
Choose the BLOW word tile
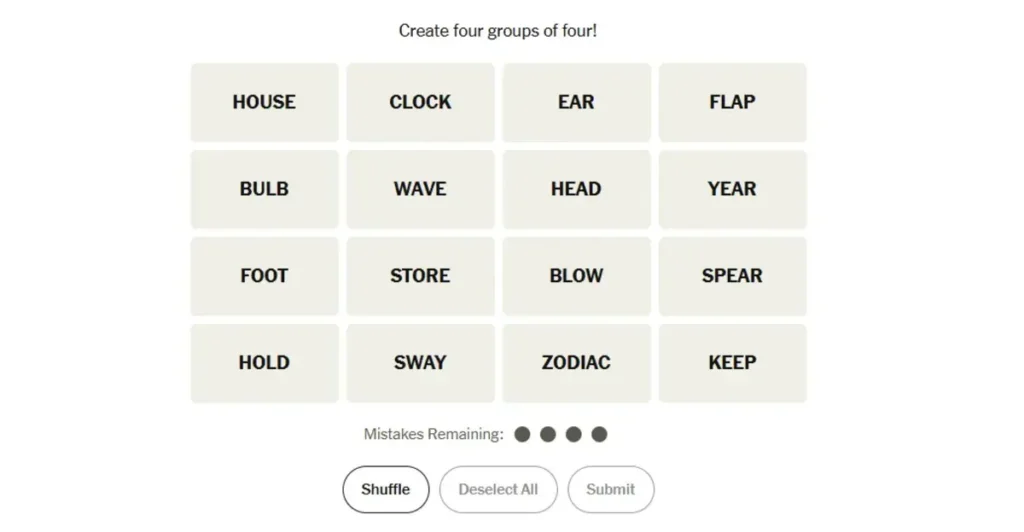tap(576, 276)
